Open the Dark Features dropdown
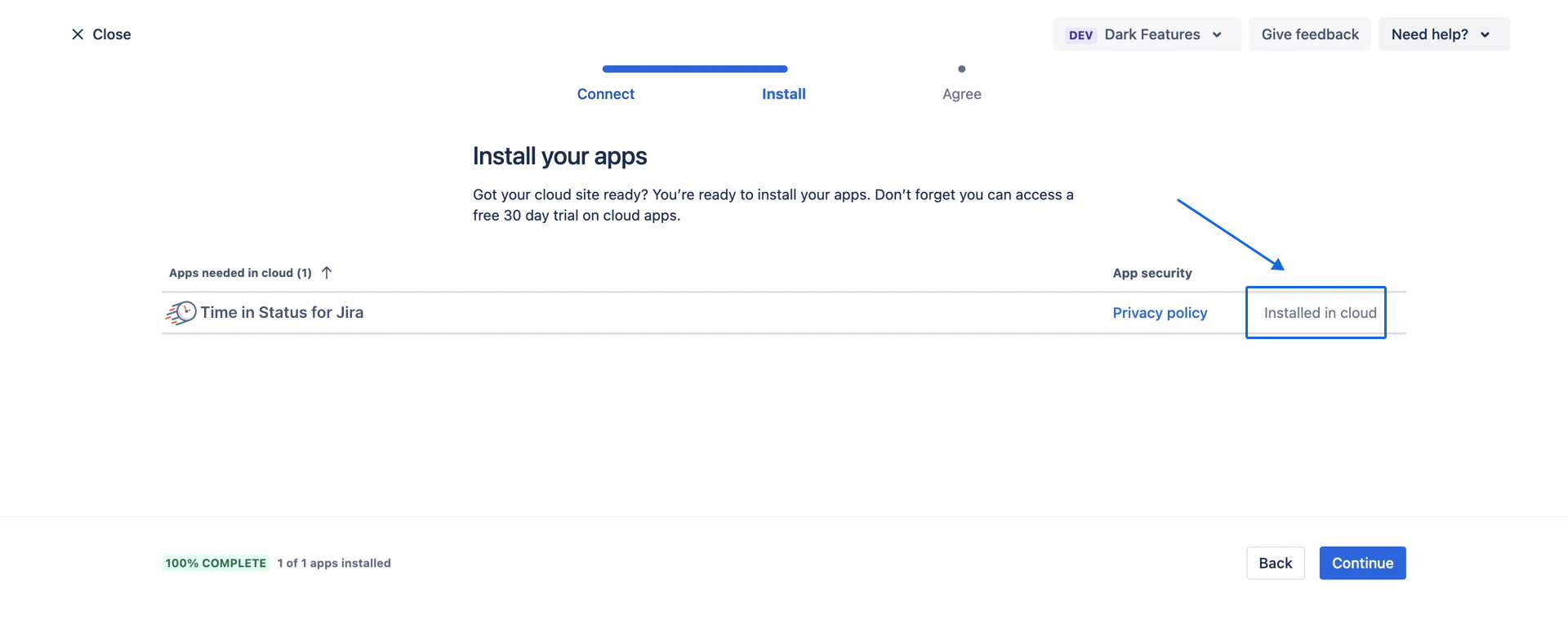Screen dimensions: 1568x634 [x=1147, y=34]
